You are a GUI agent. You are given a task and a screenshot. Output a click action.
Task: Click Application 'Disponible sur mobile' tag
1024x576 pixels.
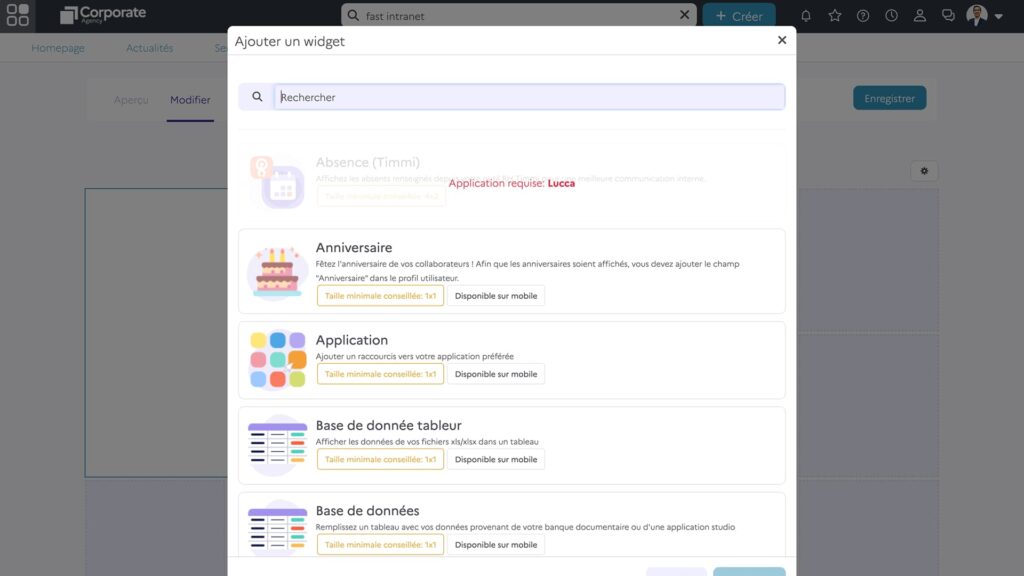(496, 374)
